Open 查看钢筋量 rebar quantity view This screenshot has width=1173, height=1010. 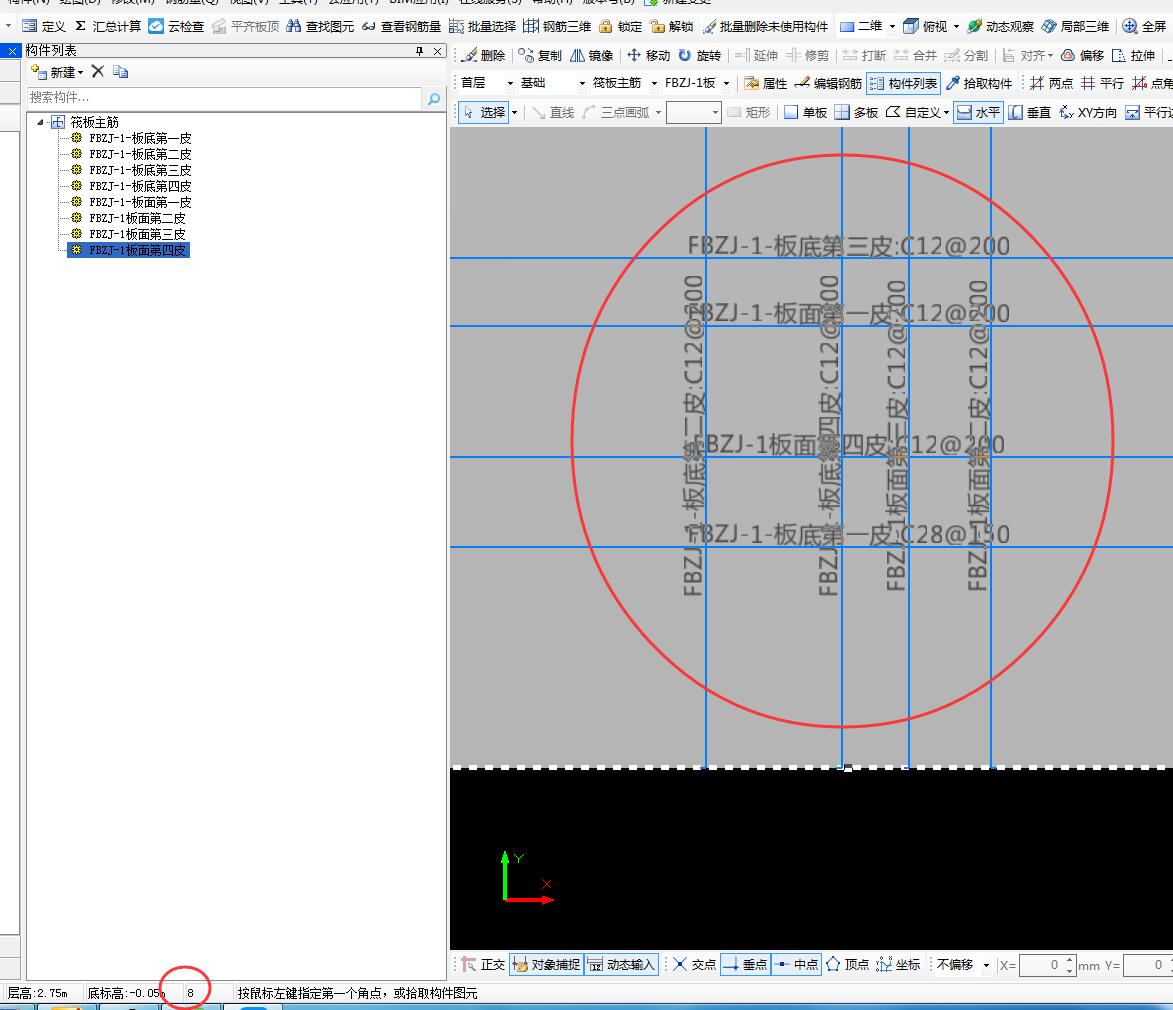401,26
